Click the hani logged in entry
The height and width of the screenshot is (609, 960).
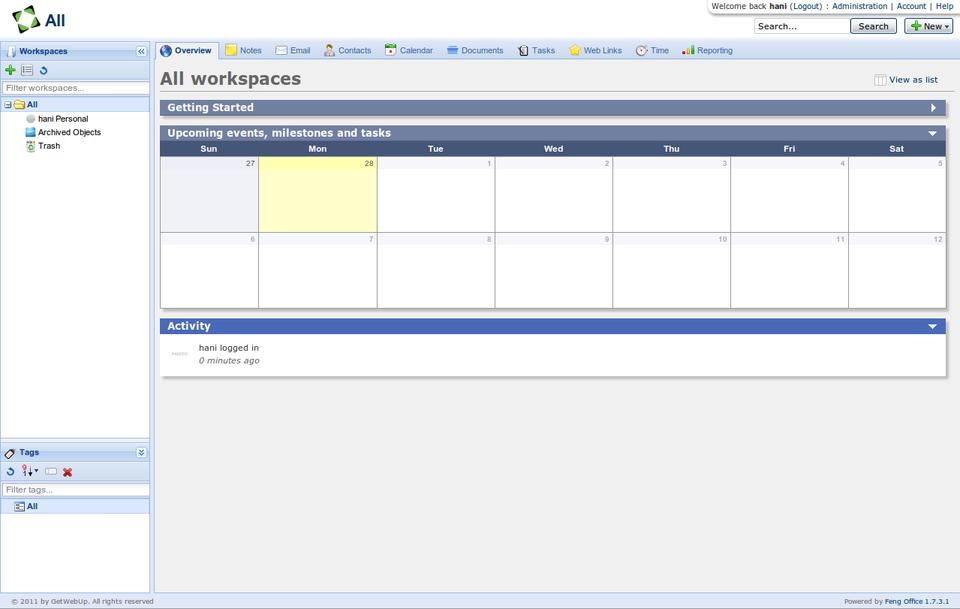228,348
